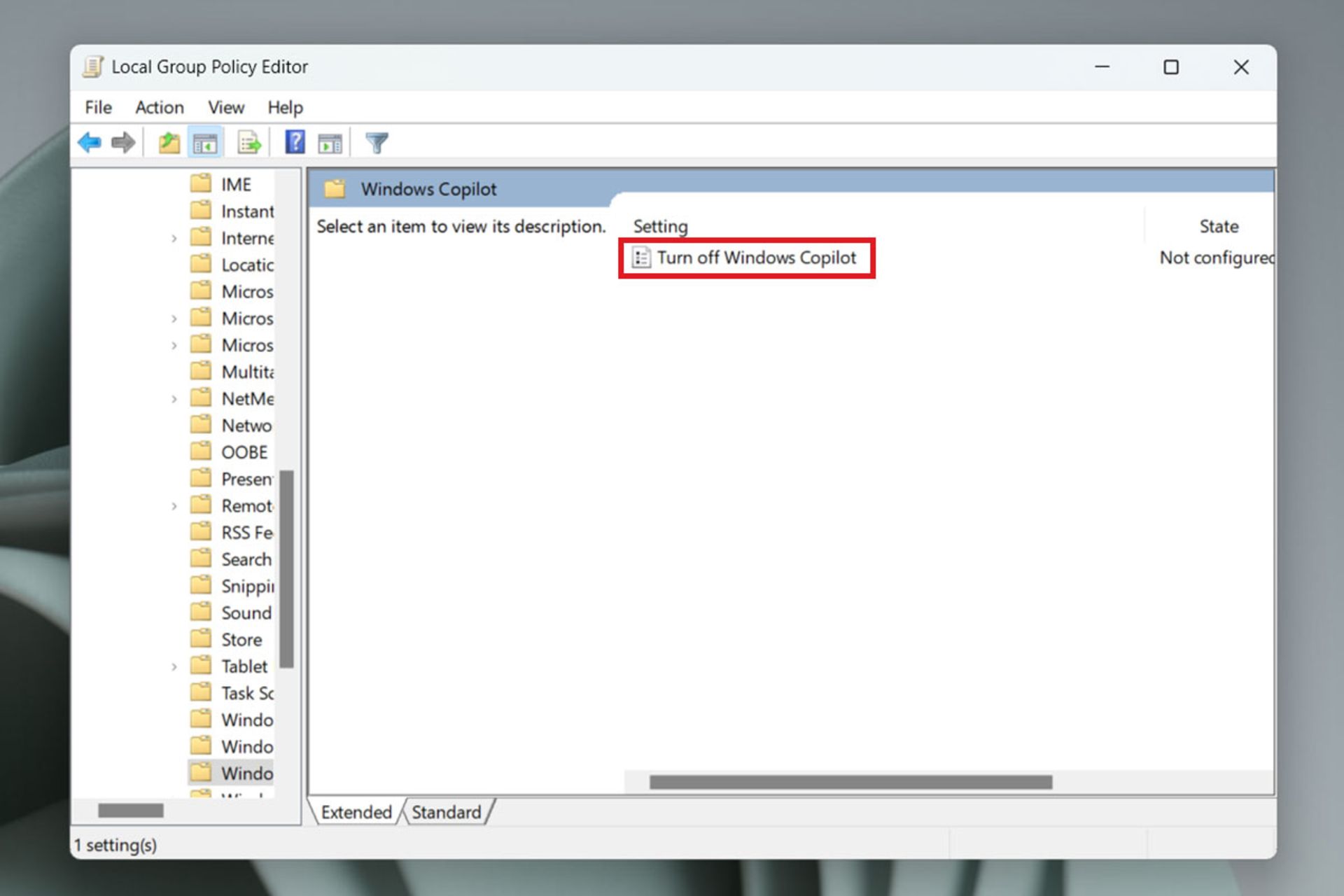This screenshot has height=896, width=1344.
Task: Expand the Tablet folder node
Action: pyautogui.click(x=174, y=667)
